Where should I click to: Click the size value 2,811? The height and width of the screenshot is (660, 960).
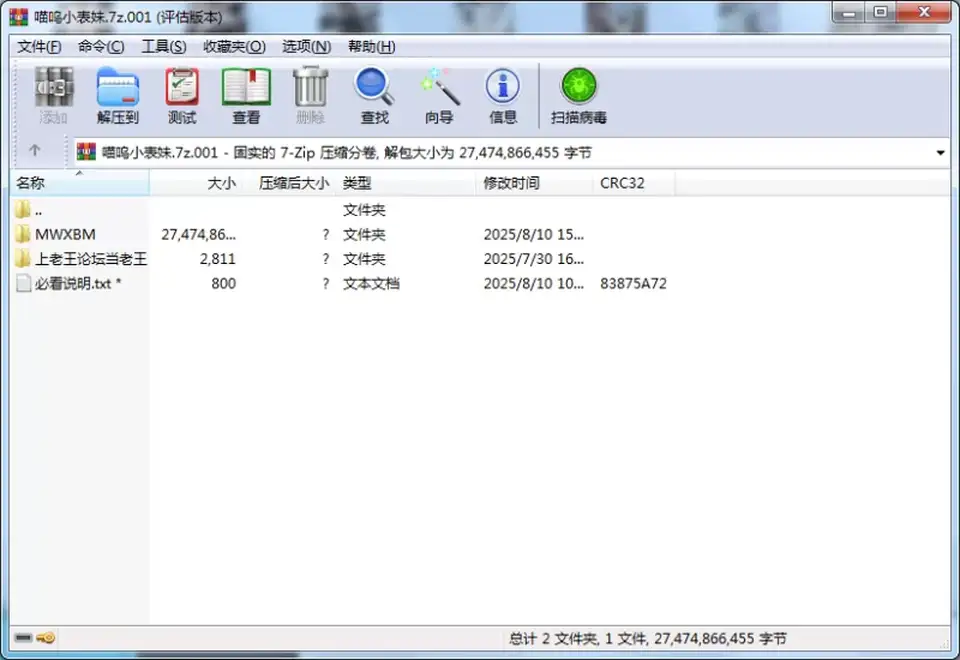[217, 259]
